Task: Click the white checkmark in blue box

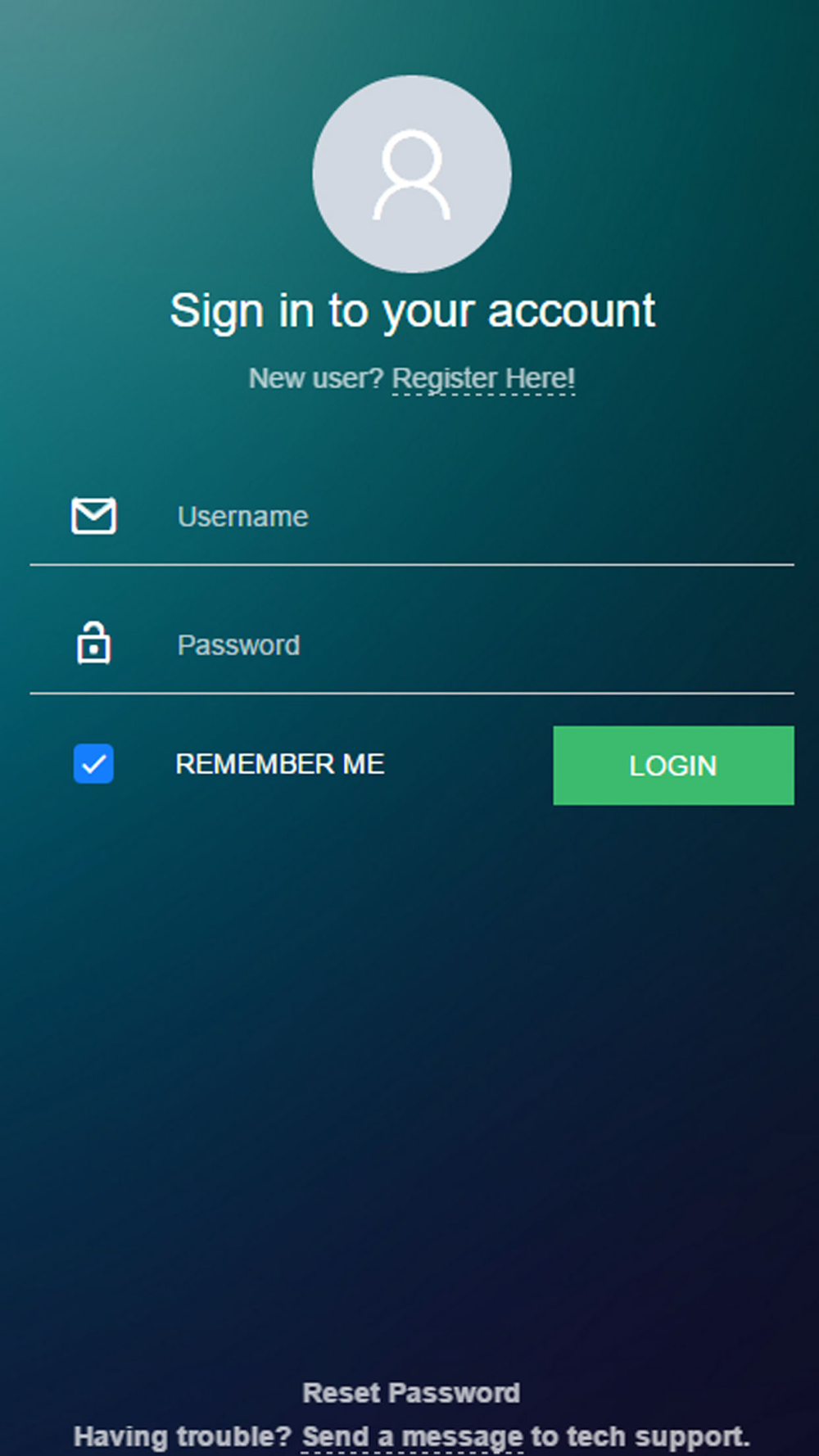Action: [93, 764]
